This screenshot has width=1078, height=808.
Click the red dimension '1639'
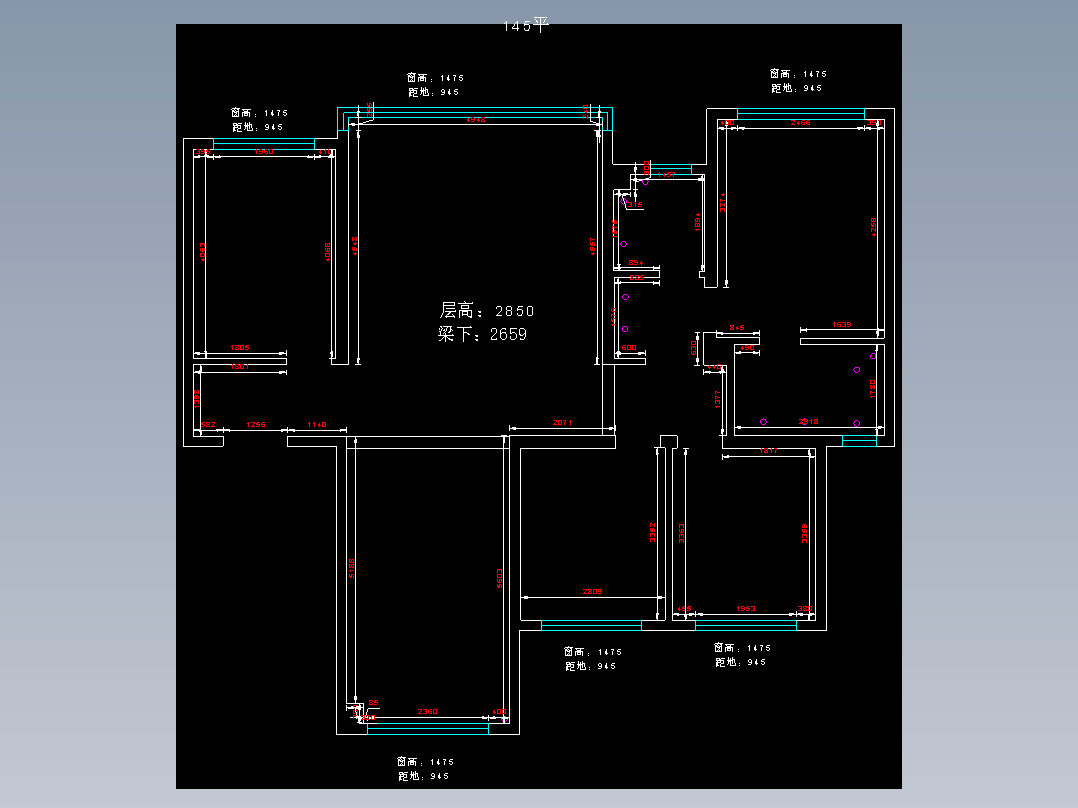click(842, 325)
